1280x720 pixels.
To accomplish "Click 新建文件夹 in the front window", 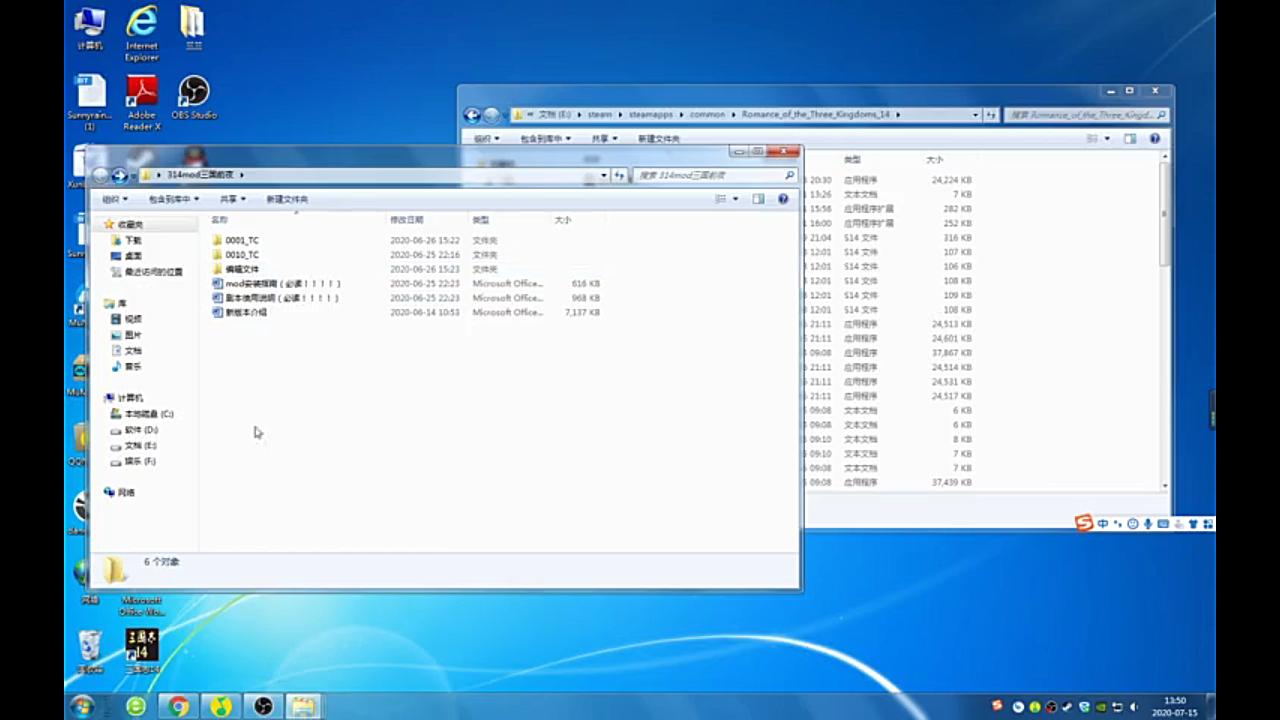I will tap(287, 199).
